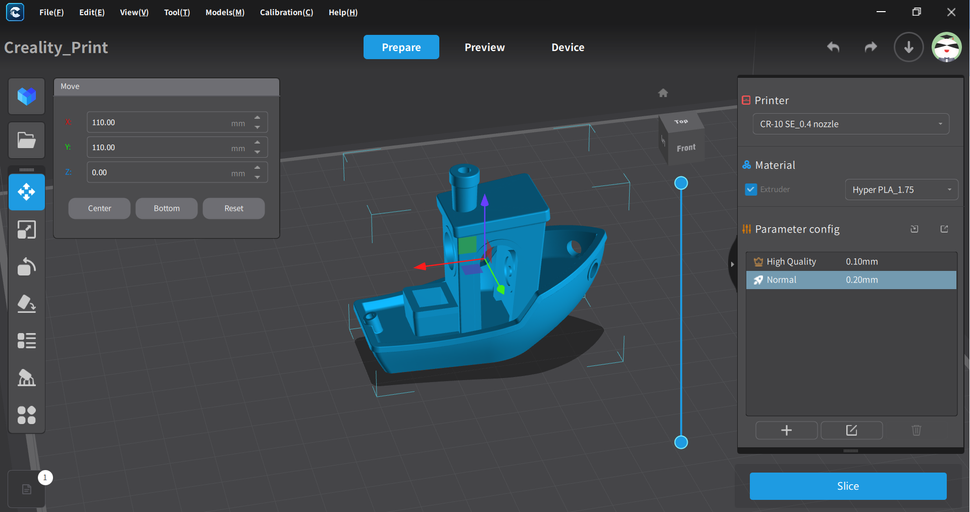The height and width of the screenshot is (512, 970).
Task: Click the Center button in Move panel
Action: [99, 208]
